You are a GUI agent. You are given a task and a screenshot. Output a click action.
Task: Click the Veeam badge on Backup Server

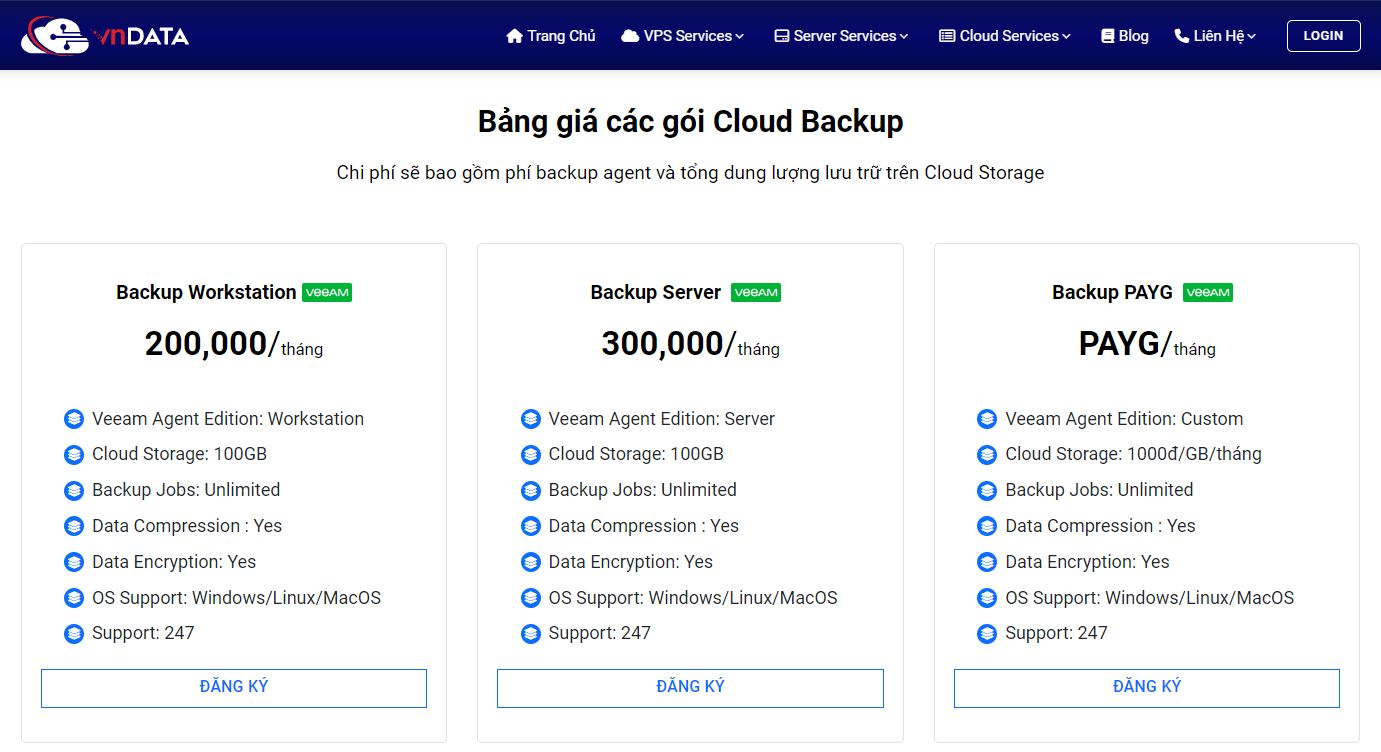coord(756,292)
